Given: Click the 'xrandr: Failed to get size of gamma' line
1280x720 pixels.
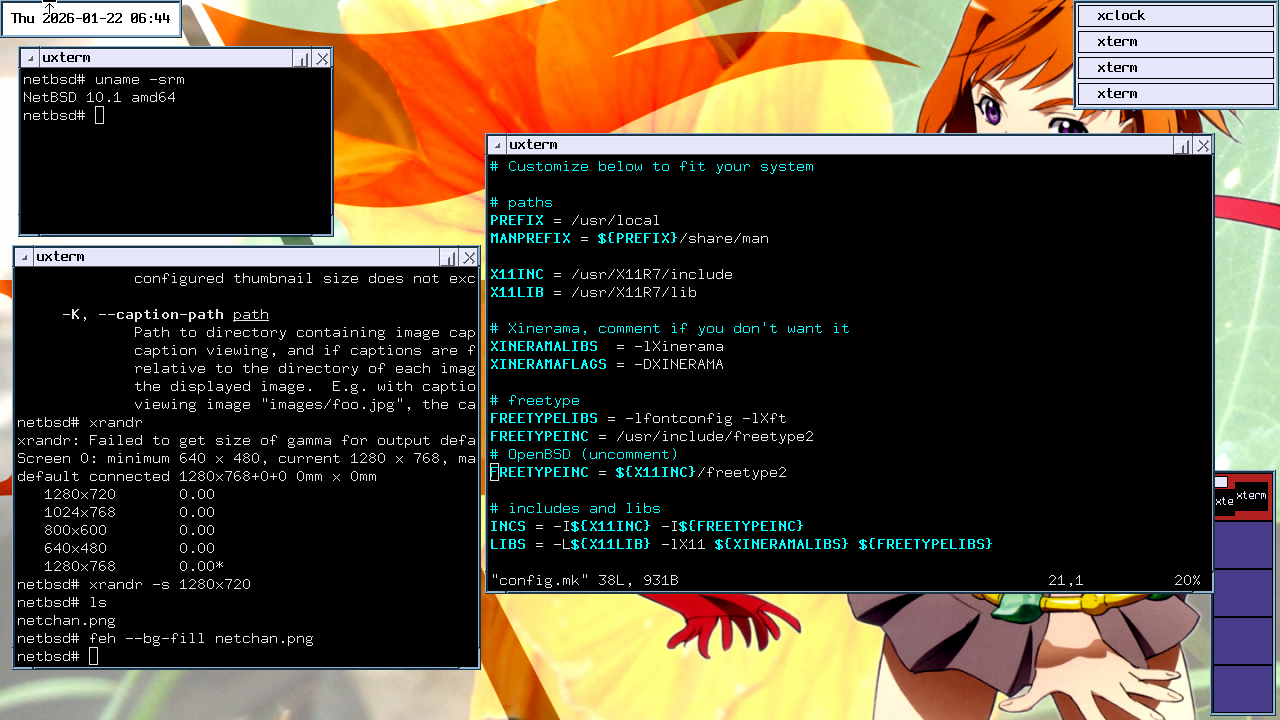Looking at the screenshot, I should pyautogui.click(x=246, y=441).
